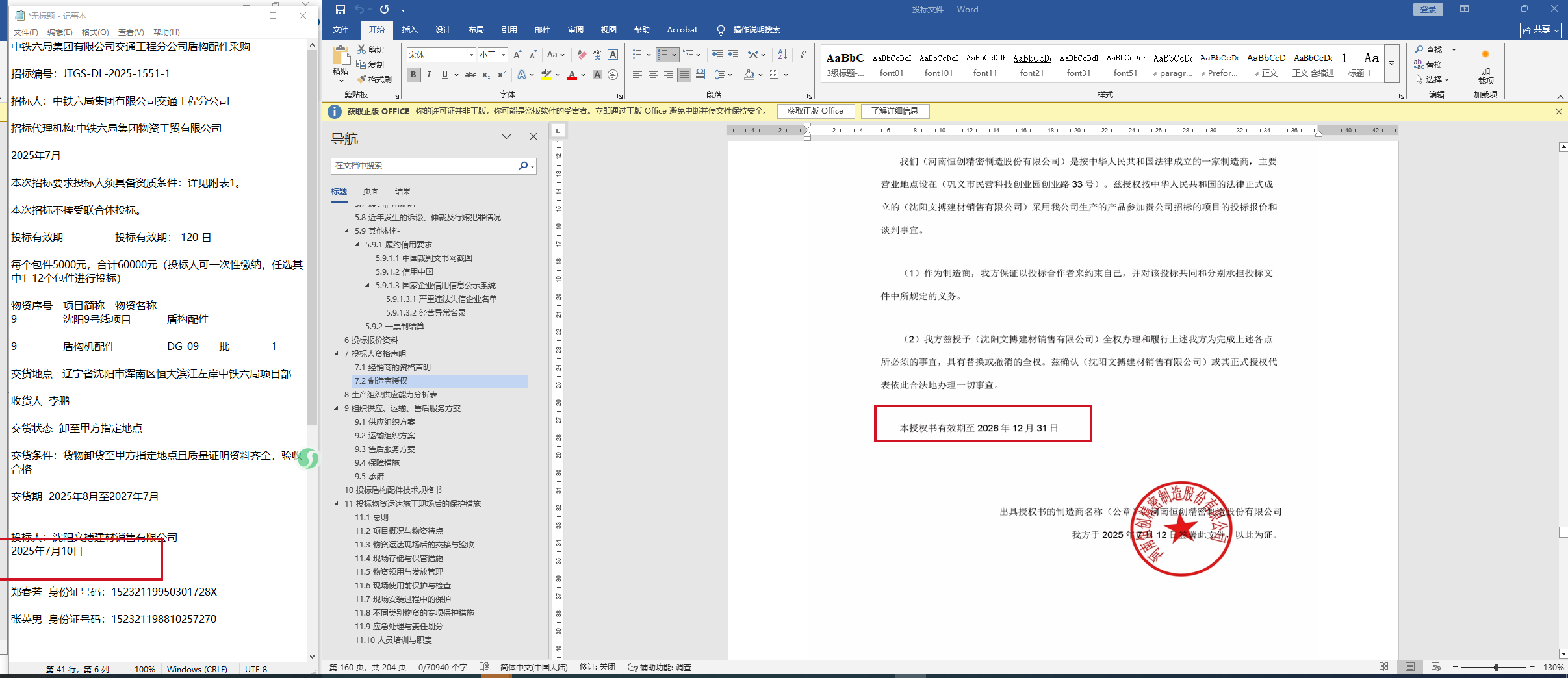Viewport: 1568px width, 678px height.
Task: Click the 获取正版 Office button
Action: click(815, 111)
